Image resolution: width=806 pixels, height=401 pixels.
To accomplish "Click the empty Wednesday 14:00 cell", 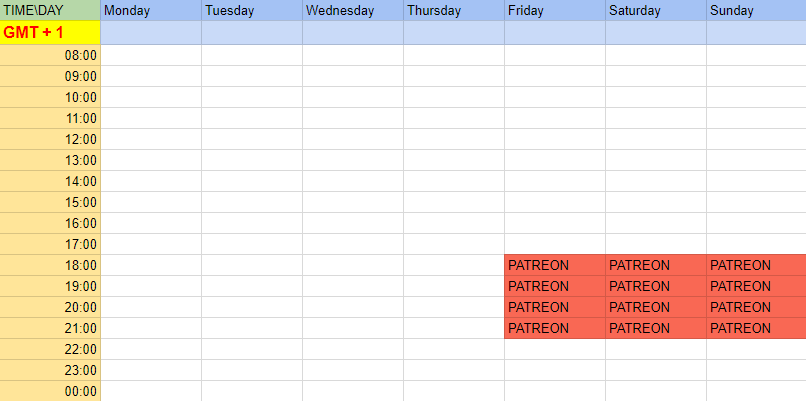I will click(x=353, y=181).
